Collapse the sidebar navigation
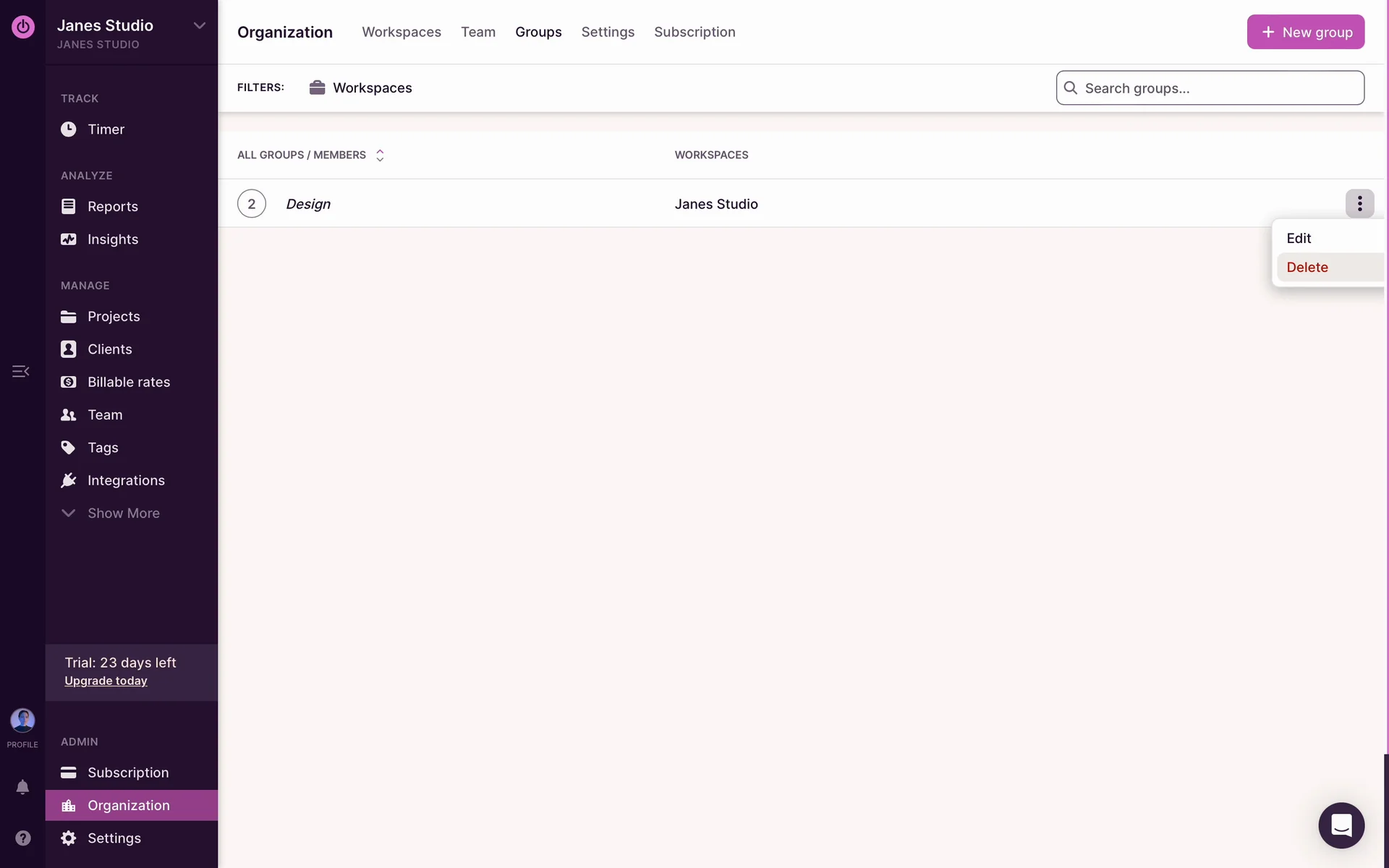 point(20,371)
